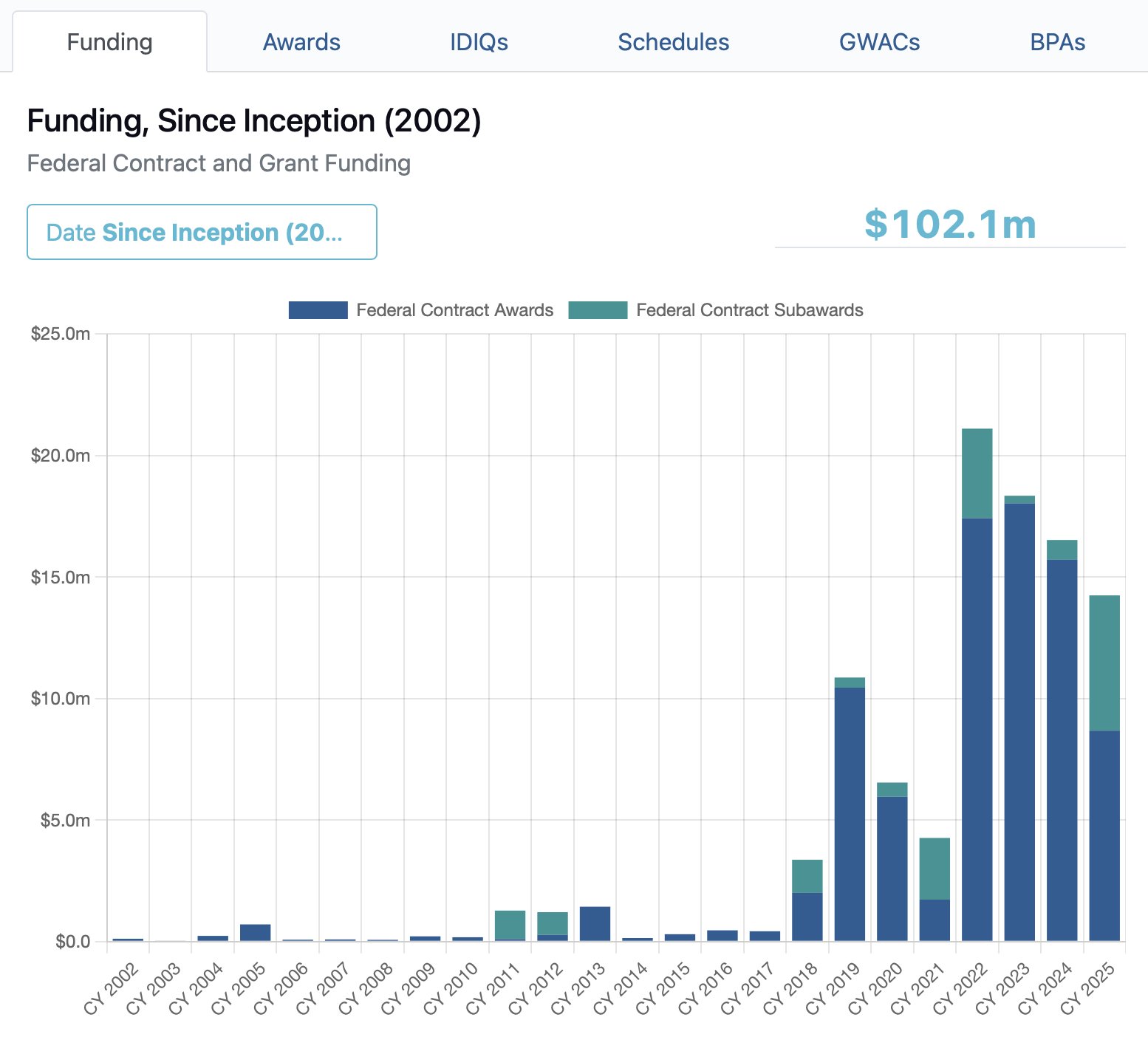Toggle Federal Contract Subawards legend swatch
1148x1037 pixels.
[598, 310]
